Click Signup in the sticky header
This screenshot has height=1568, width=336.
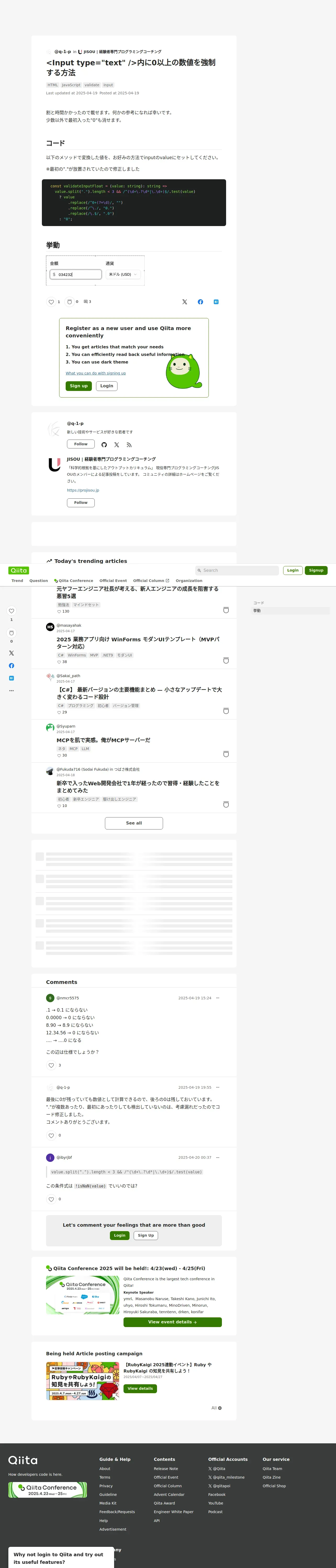pos(316,570)
